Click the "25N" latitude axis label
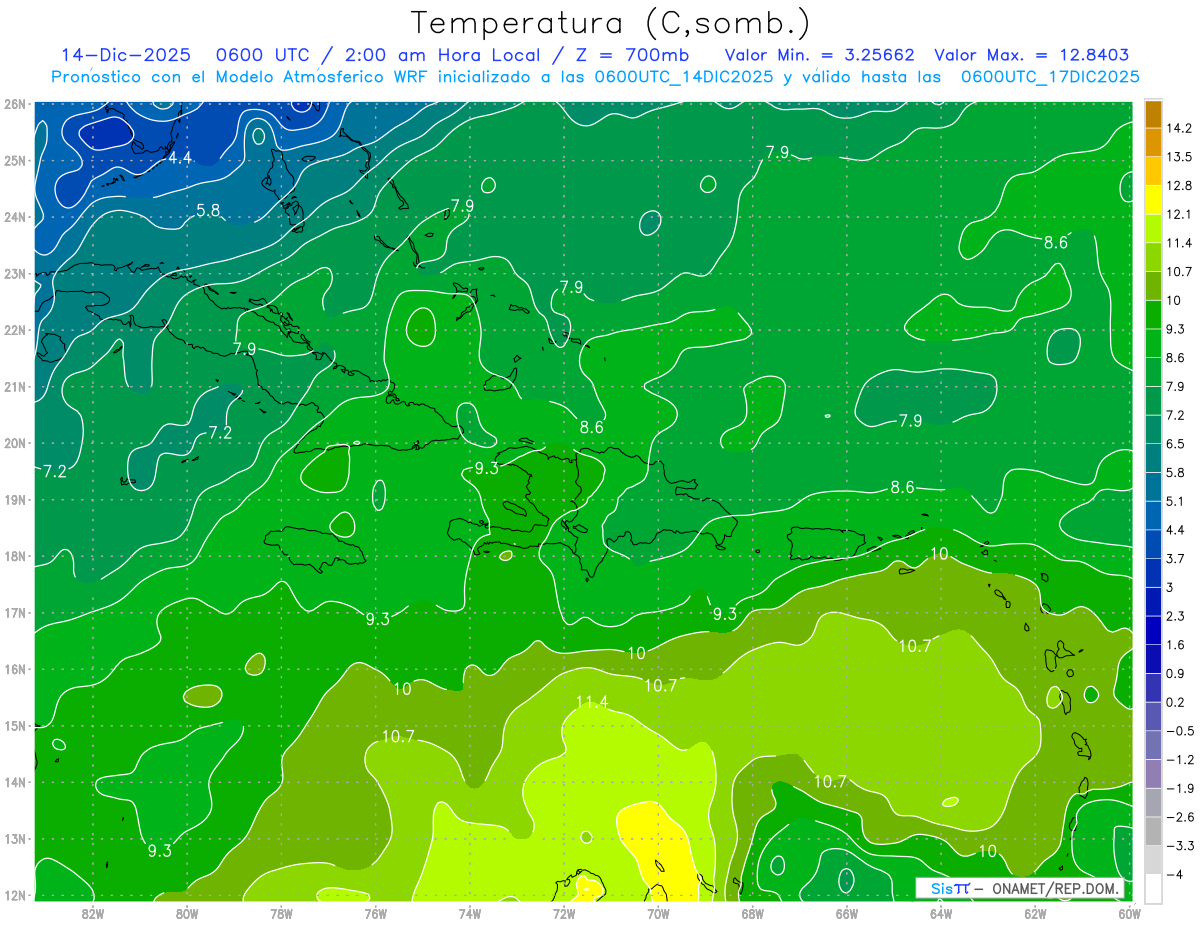1200x927 pixels. point(15,160)
